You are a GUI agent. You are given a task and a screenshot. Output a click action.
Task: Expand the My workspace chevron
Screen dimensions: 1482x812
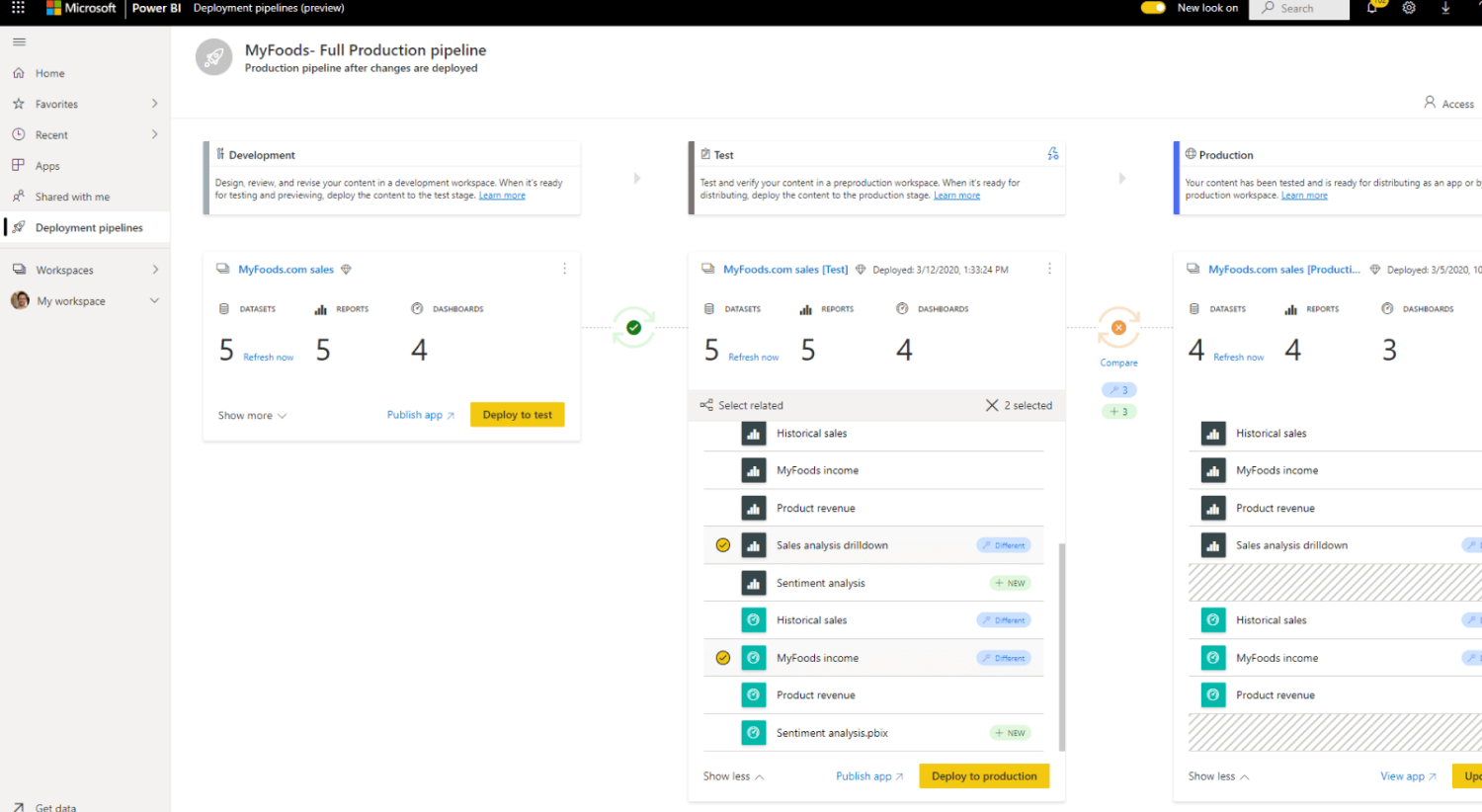(154, 301)
